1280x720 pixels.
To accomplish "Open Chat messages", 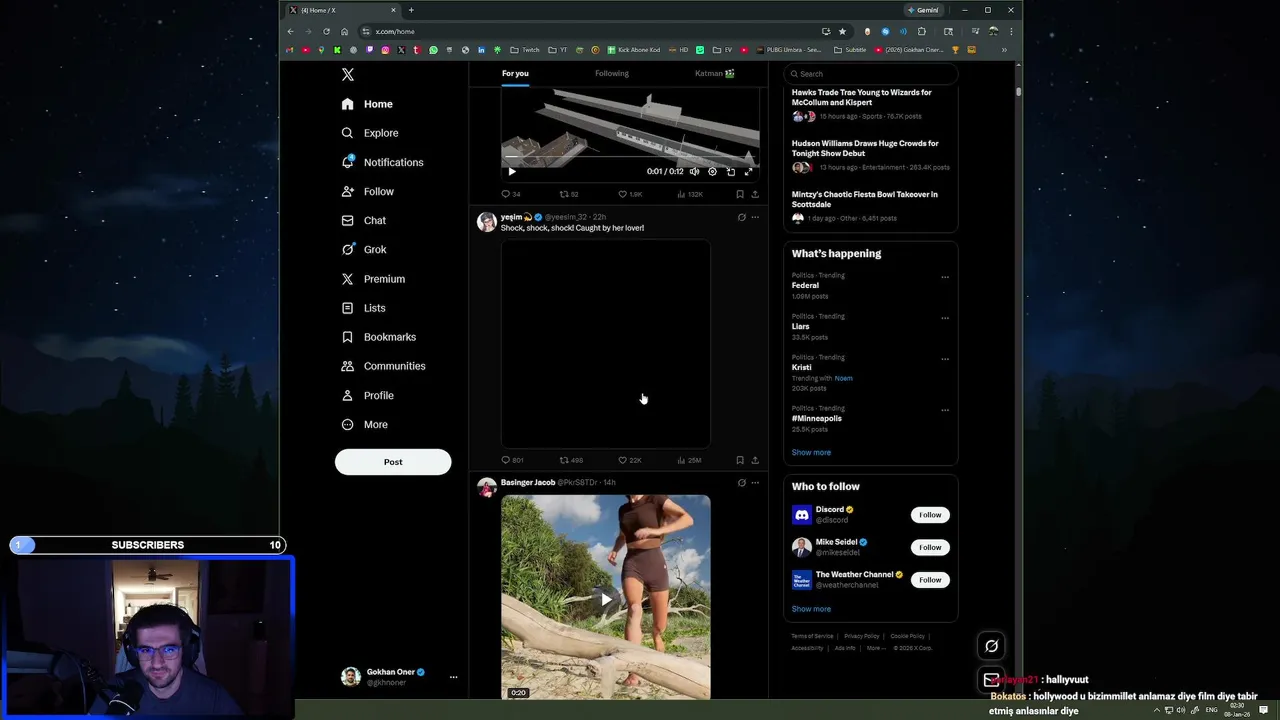I will point(363,220).
